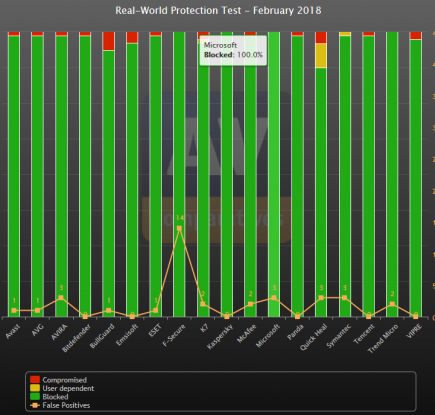Click the Microsoft false positives marker labeled 3
The height and width of the screenshot is (415, 435).
274,298
